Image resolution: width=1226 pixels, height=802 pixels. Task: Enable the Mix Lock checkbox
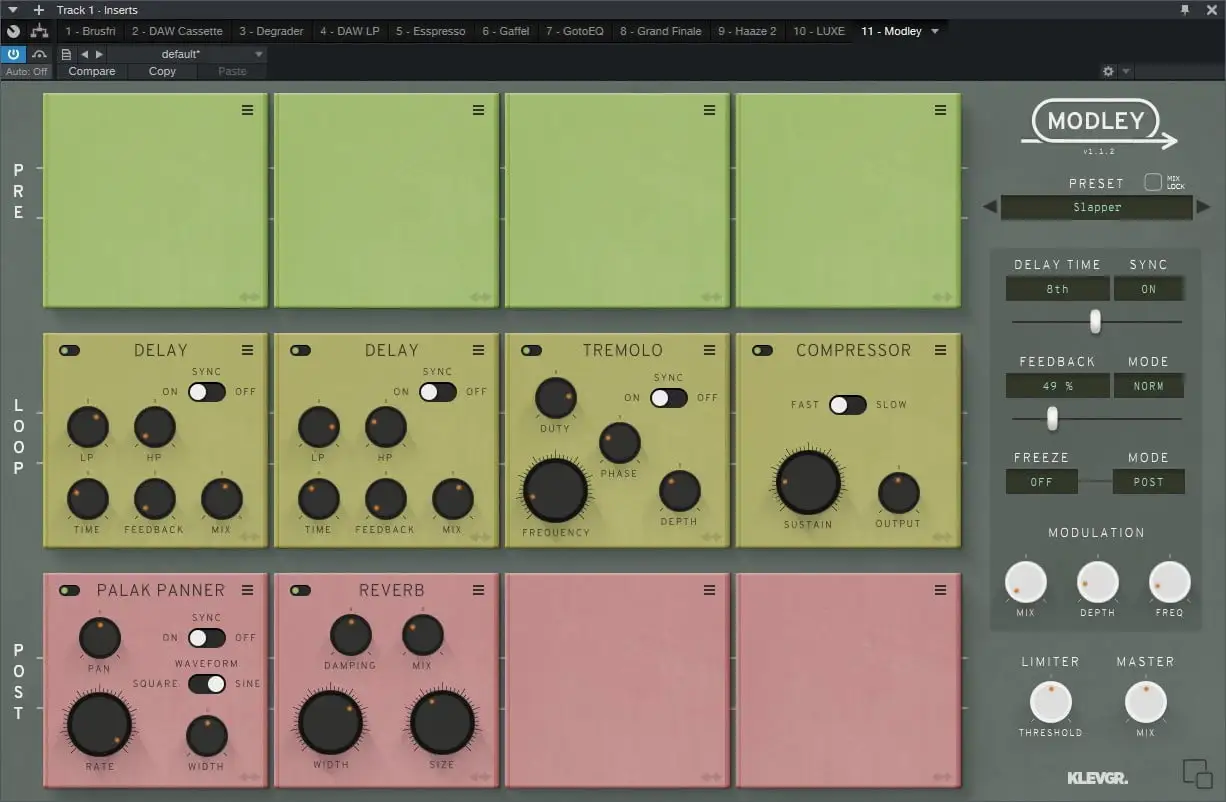tap(1153, 182)
